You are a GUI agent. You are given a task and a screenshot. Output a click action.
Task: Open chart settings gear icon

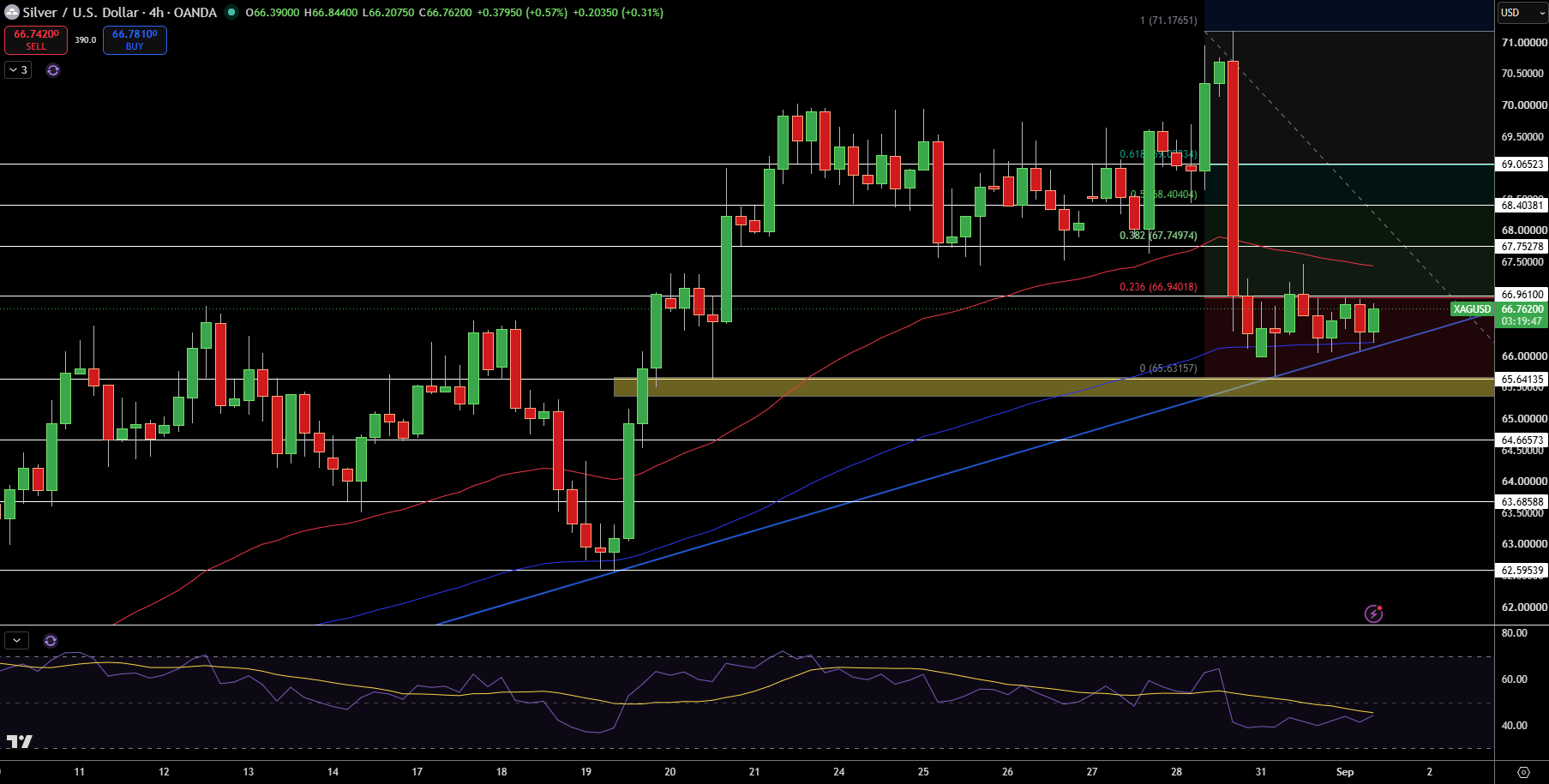coord(1523,772)
